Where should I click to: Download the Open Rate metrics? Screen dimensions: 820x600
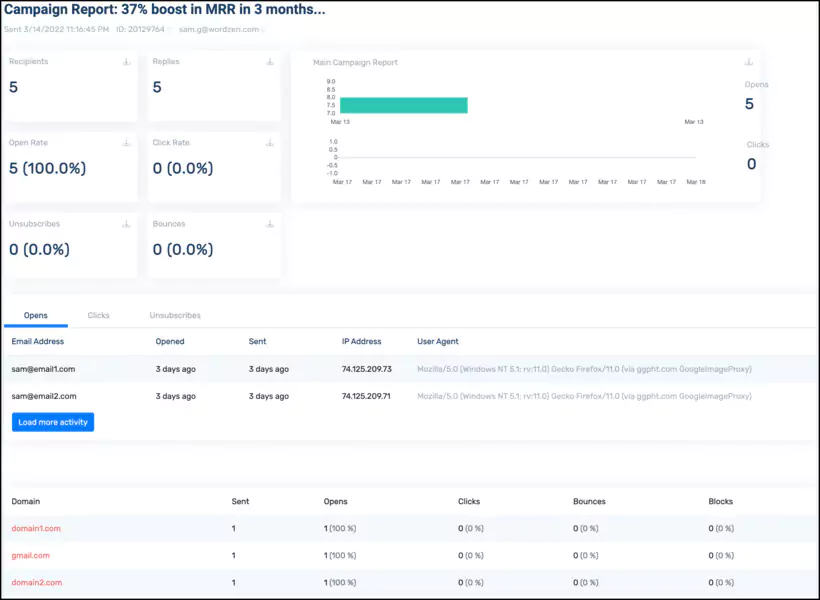coord(124,142)
